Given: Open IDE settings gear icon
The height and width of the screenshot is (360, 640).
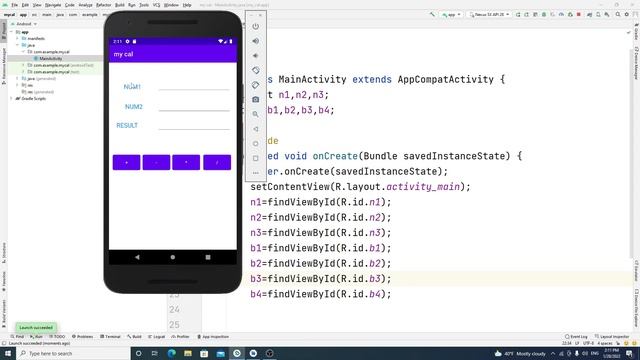Looking at the screenshot, I should pyautogui.click(x=627, y=14).
